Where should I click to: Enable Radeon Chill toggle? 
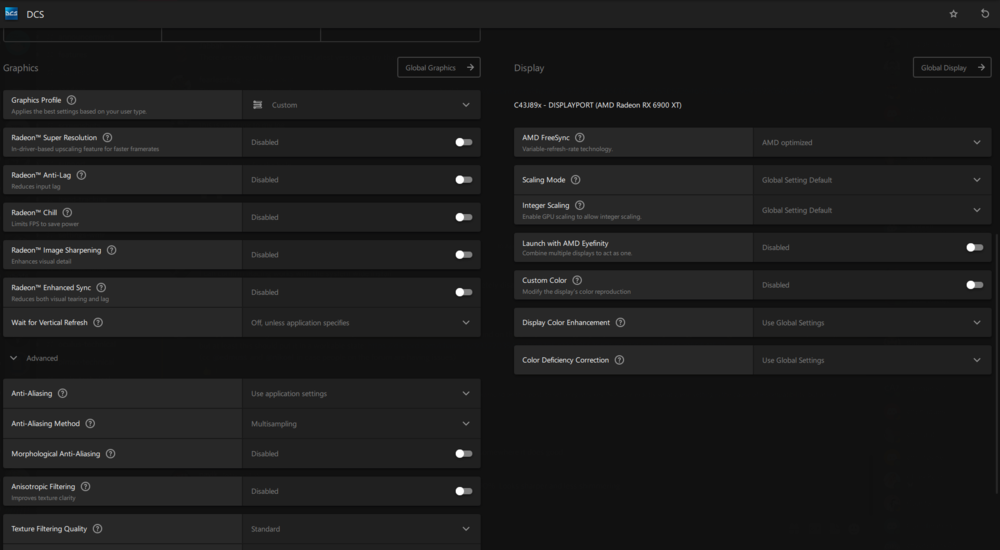463,217
